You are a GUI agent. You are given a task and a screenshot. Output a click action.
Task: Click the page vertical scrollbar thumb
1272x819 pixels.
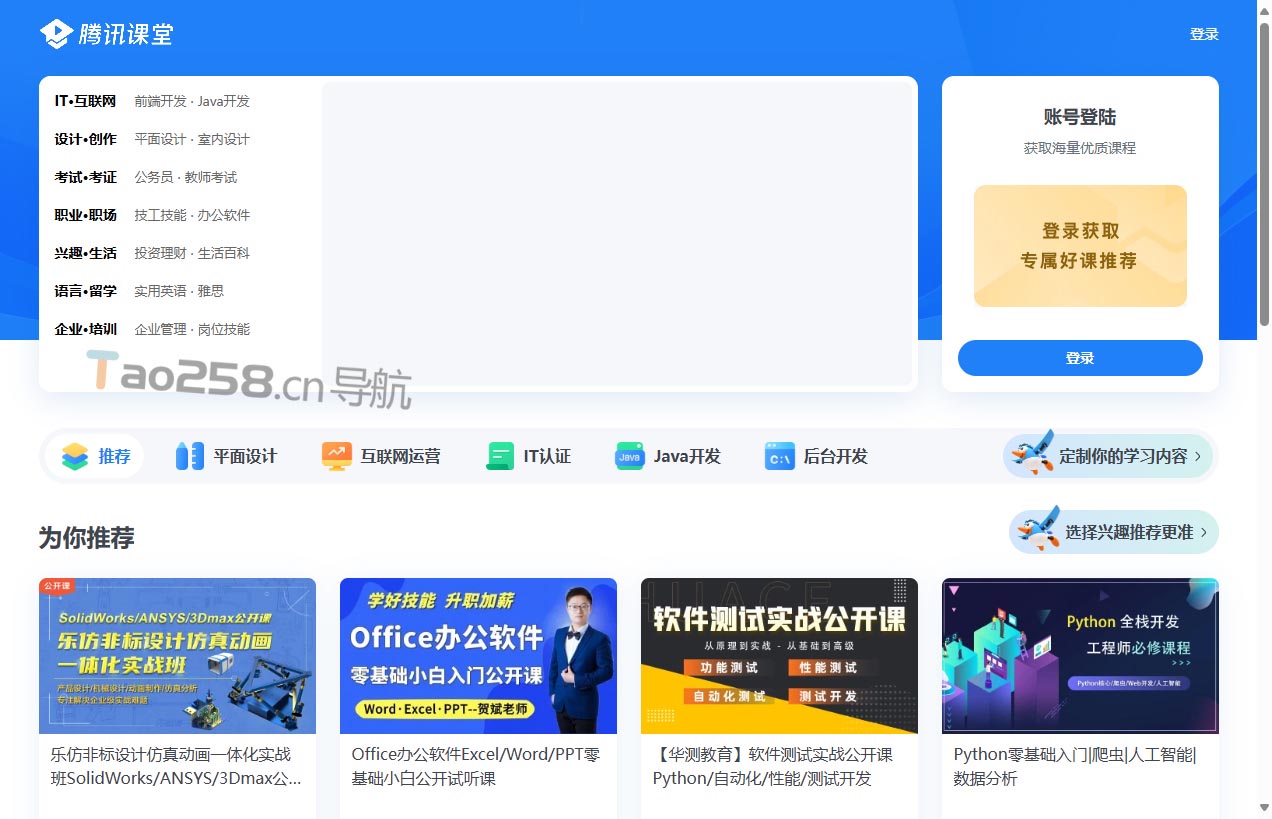tap(1264, 172)
